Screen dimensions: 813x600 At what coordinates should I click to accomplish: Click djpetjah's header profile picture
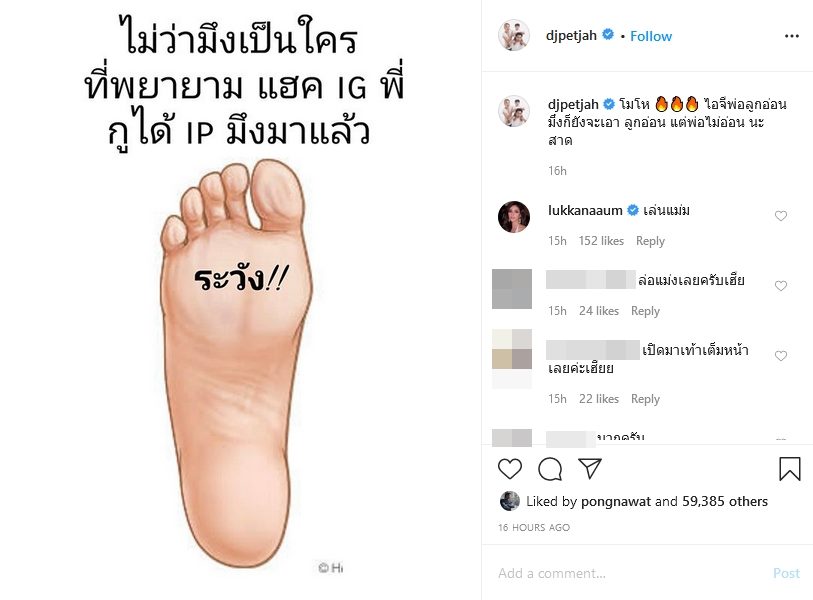click(x=514, y=35)
